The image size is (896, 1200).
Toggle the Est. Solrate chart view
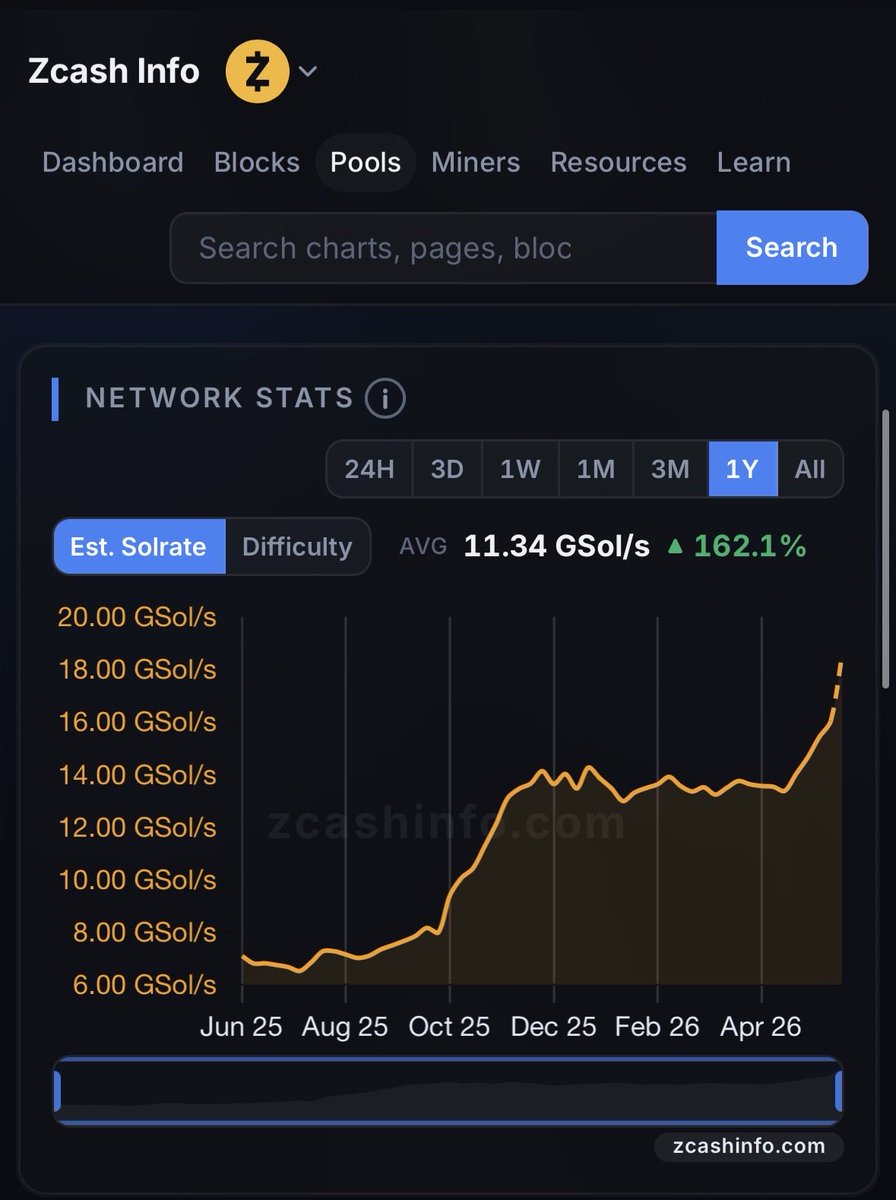click(x=139, y=546)
